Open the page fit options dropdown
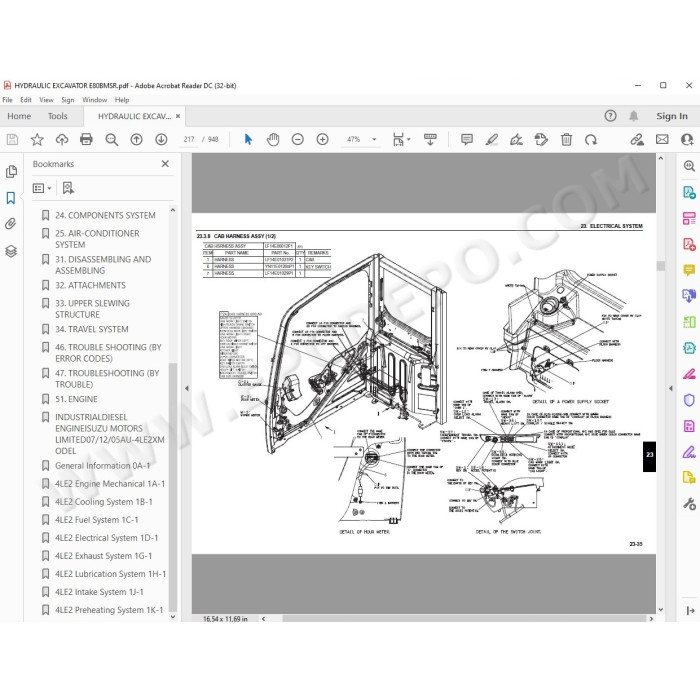The height and width of the screenshot is (700, 700). [401, 140]
